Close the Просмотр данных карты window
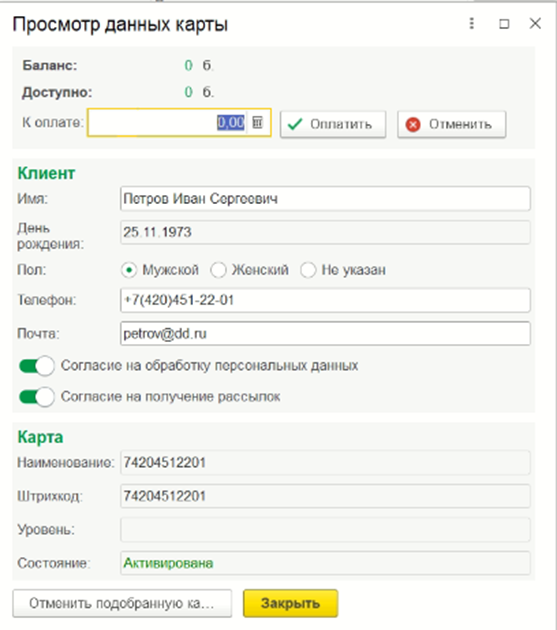The width and height of the screenshot is (557, 630). pyautogui.click(x=535, y=24)
